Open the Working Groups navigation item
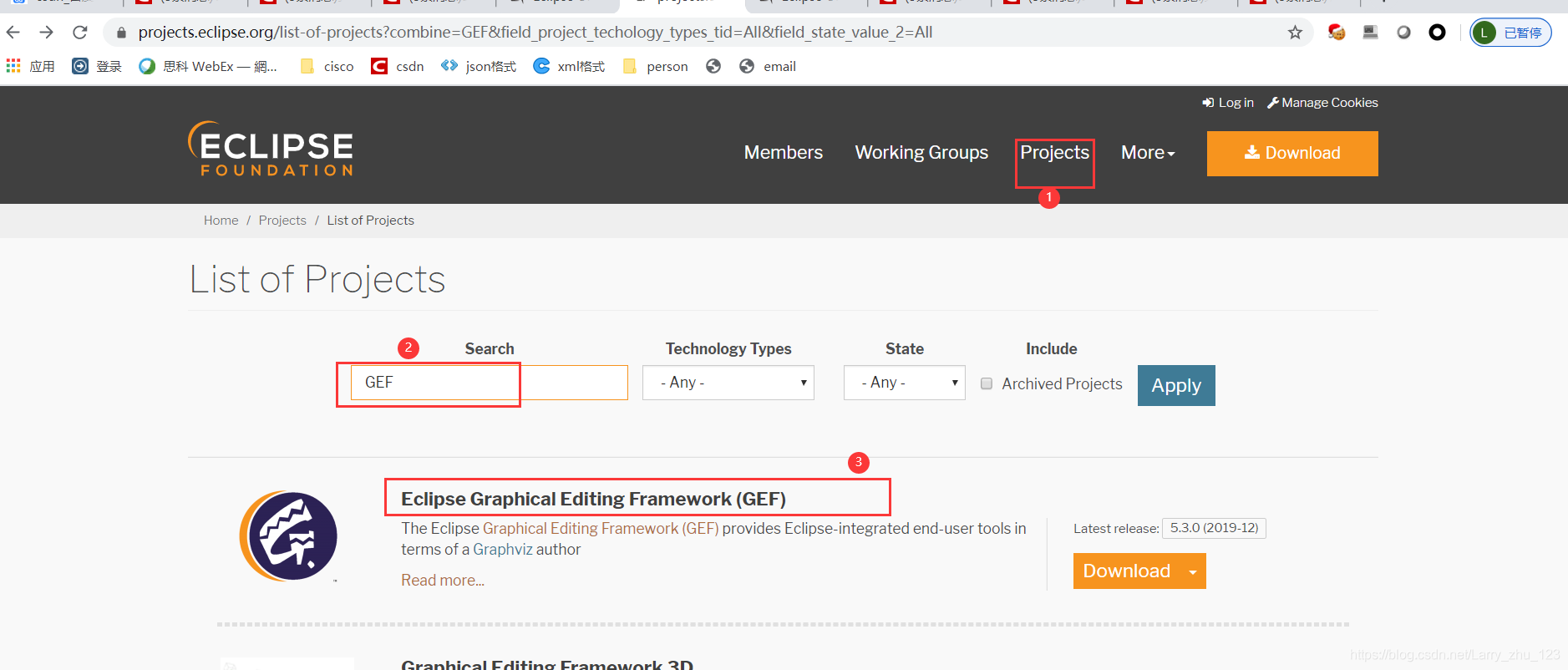The height and width of the screenshot is (670, 1568). click(921, 153)
